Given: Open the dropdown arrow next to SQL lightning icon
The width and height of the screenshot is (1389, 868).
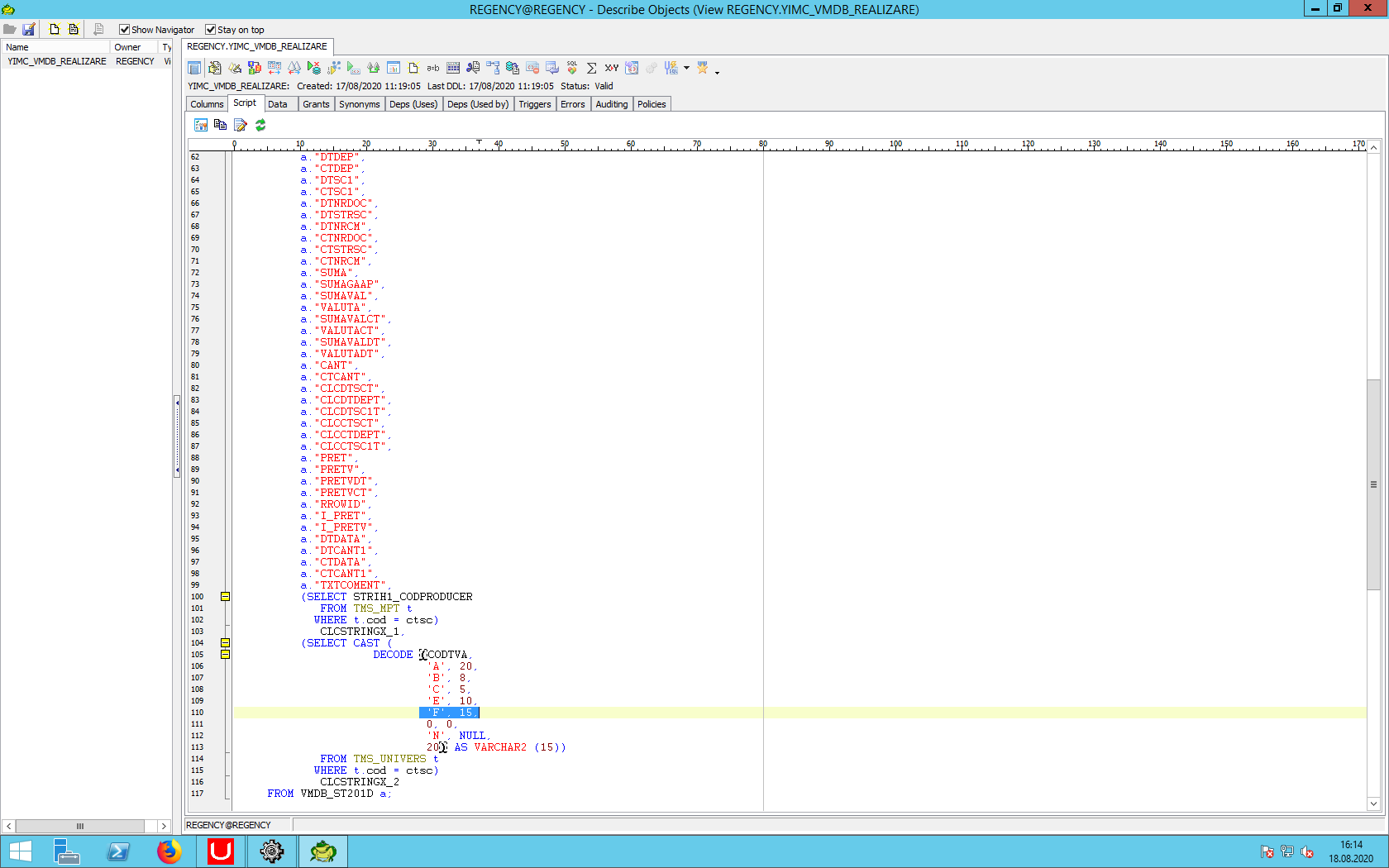Looking at the screenshot, I should coord(686,69).
